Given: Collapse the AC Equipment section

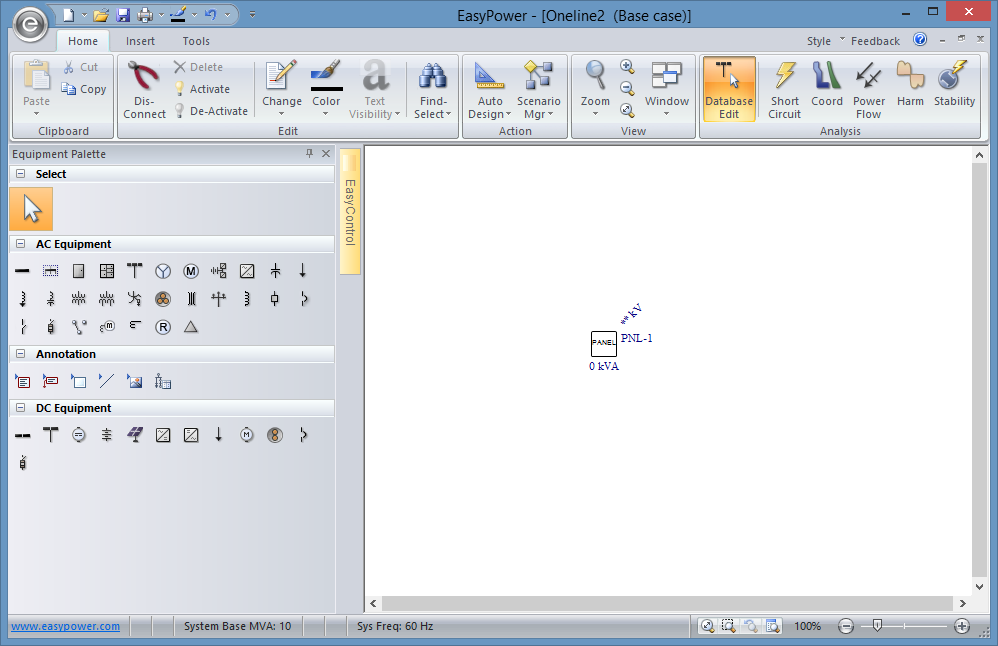Looking at the screenshot, I should tap(20, 244).
